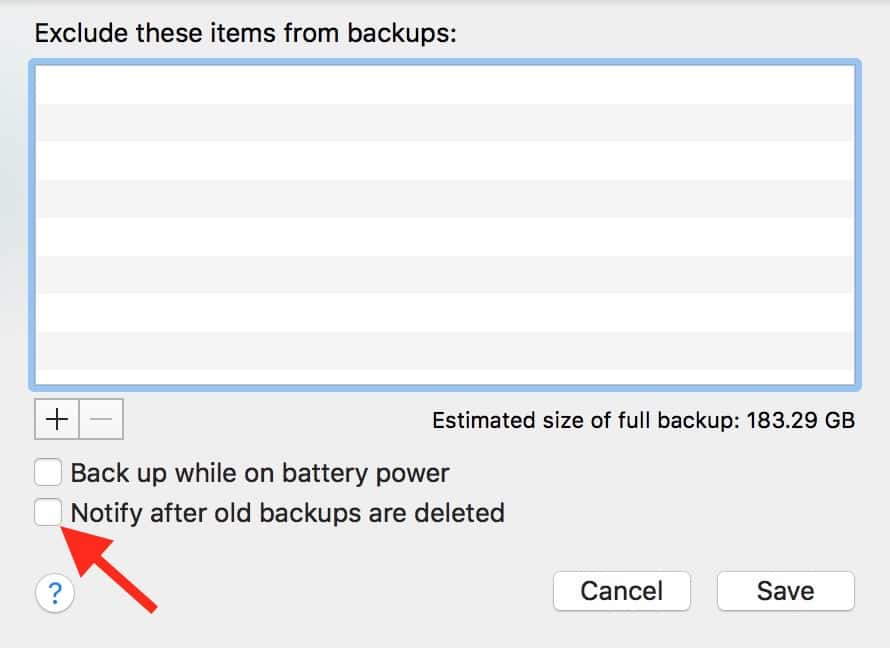This screenshot has height=648, width=890.
Task: Click the Estimated size of full backup text
Action: pyautogui.click(x=585, y=420)
